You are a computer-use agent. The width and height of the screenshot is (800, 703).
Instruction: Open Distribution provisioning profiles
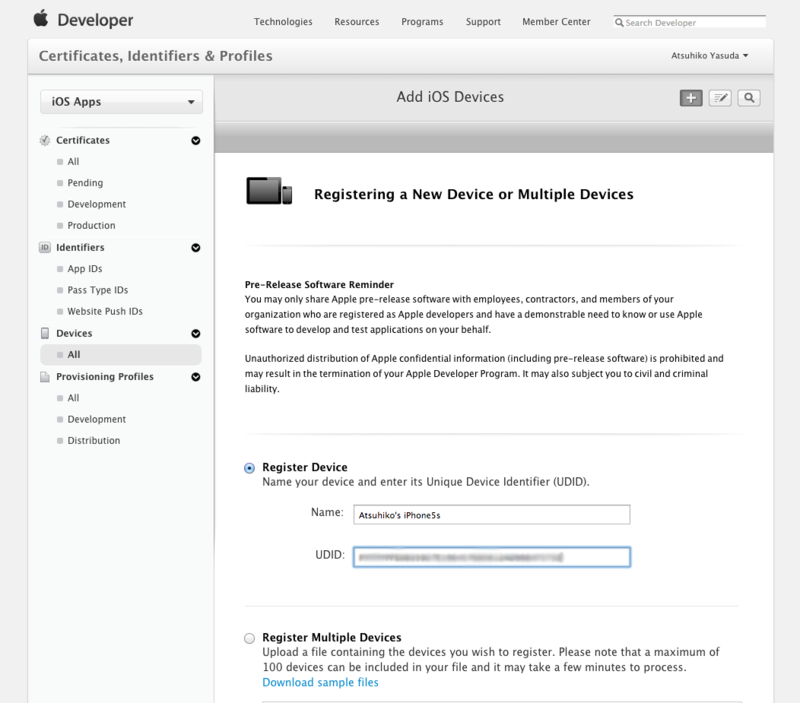tap(93, 440)
